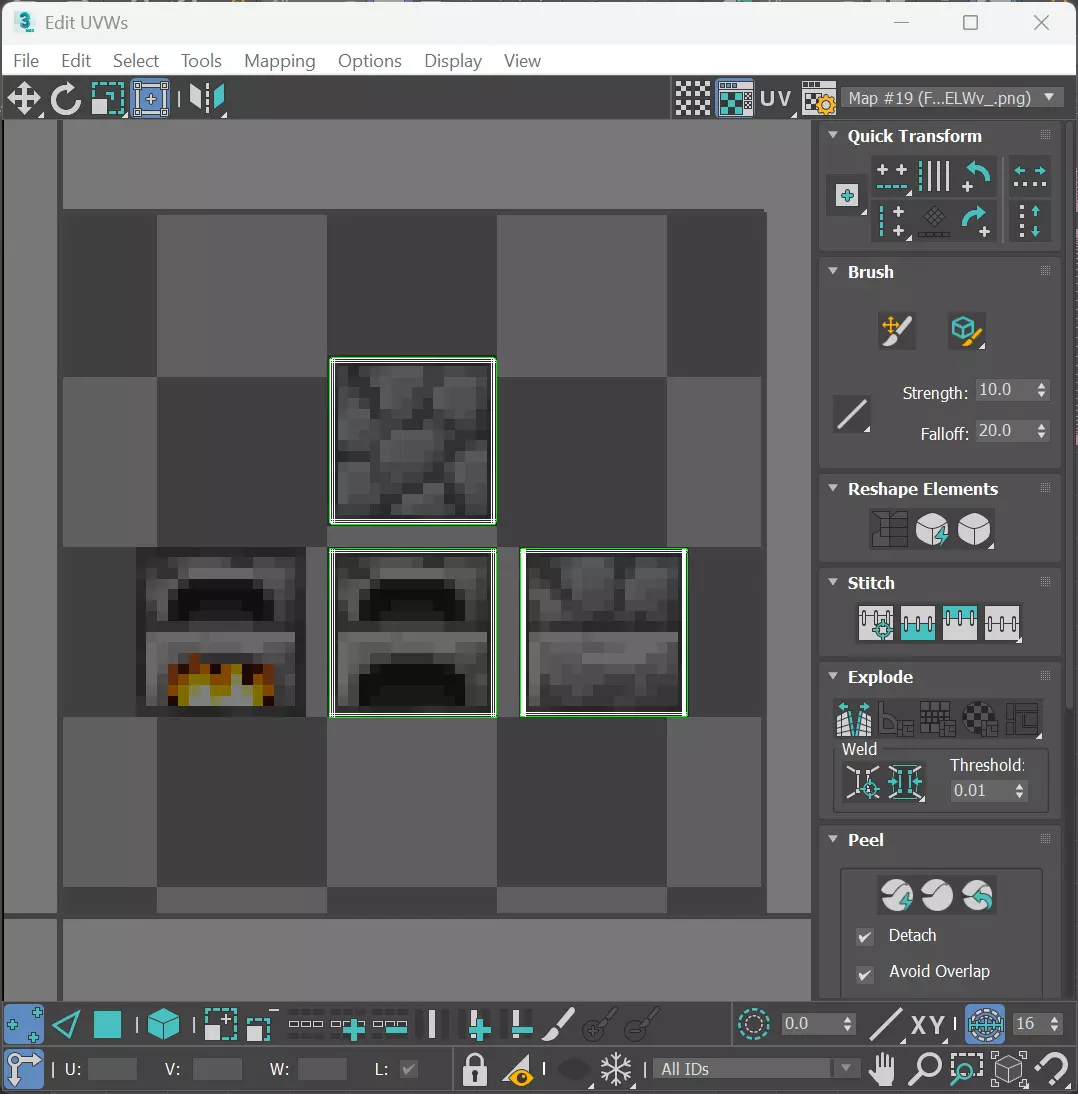Select the Zoom magnifier tool
The width and height of the screenshot is (1078, 1094).
[x=925, y=1069]
